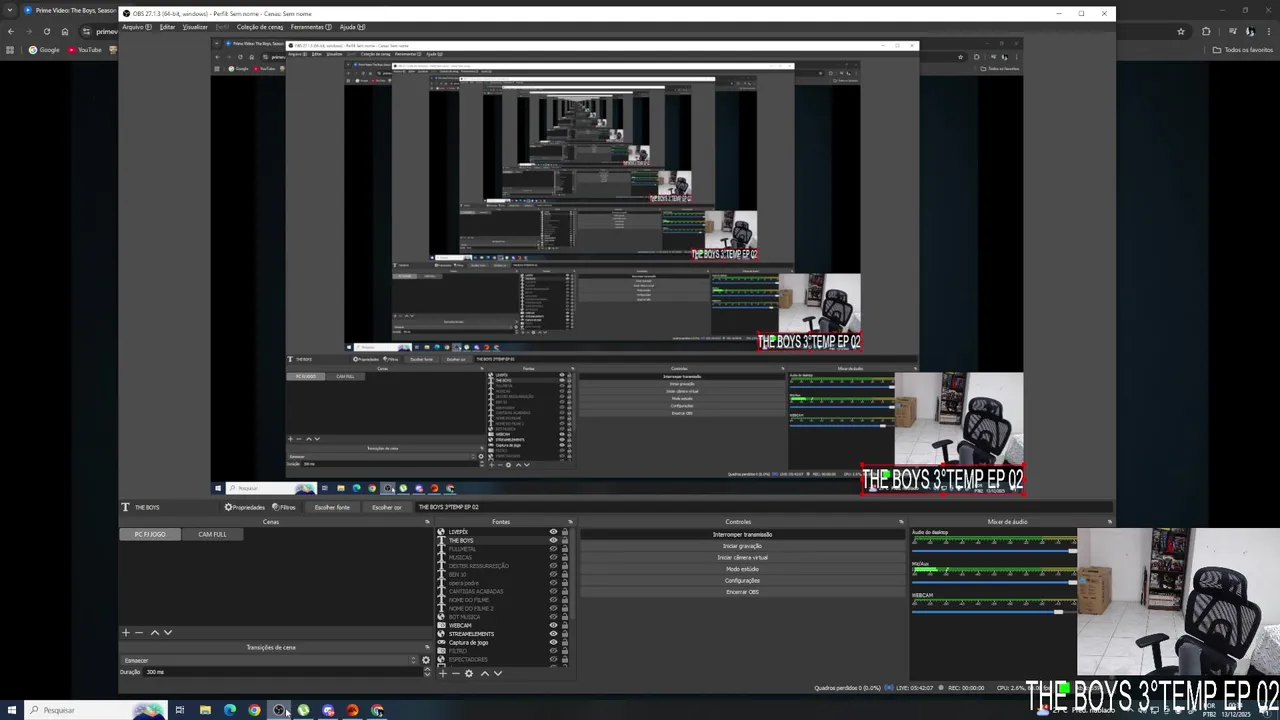Open the Coleção de cenas menu
Viewport: 1280px width, 720px height.
tap(260, 27)
